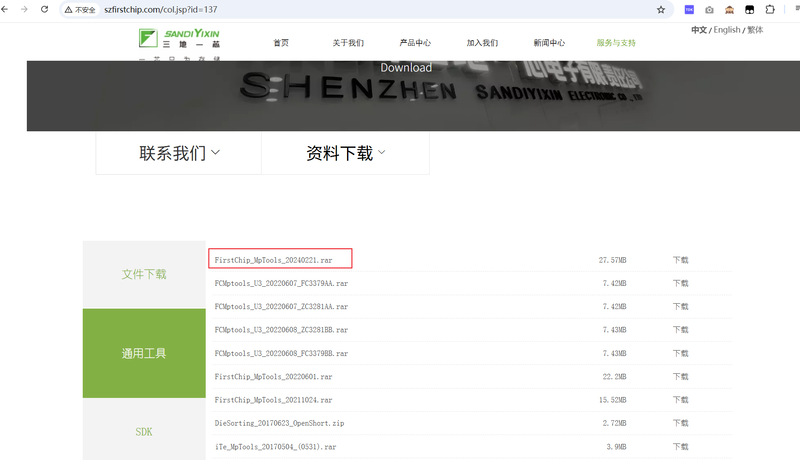The width and height of the screenshot is (800, 460).
Task: Select 加入我们 in the navigation
Action: click(482, 43)
